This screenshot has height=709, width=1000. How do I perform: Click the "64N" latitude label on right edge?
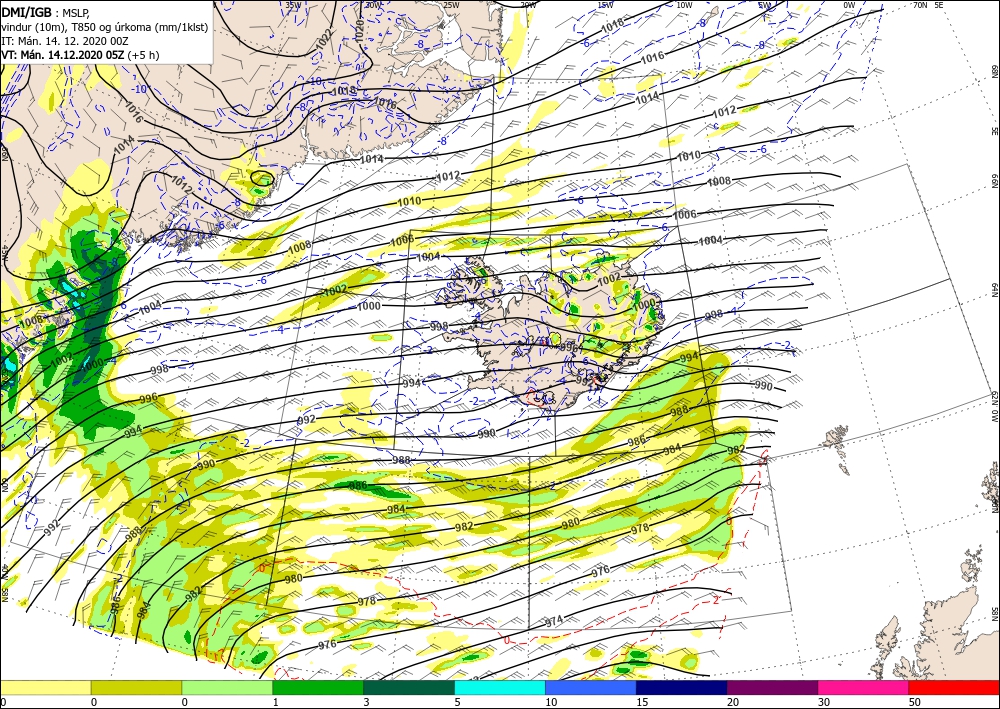pyautogui.click(x=994, y=290)
